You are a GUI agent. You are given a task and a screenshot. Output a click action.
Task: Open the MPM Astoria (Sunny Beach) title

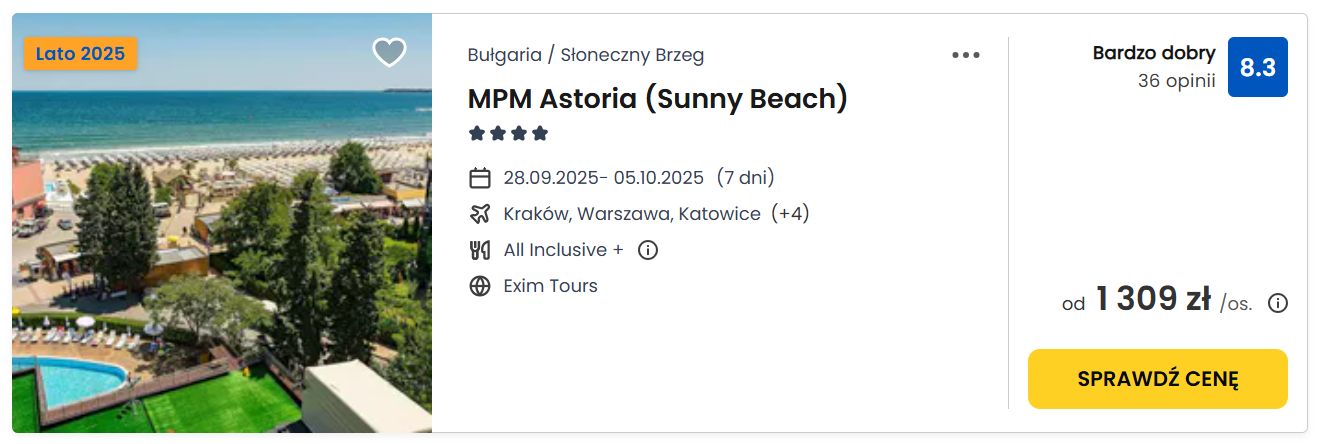(x=658, y=98)
